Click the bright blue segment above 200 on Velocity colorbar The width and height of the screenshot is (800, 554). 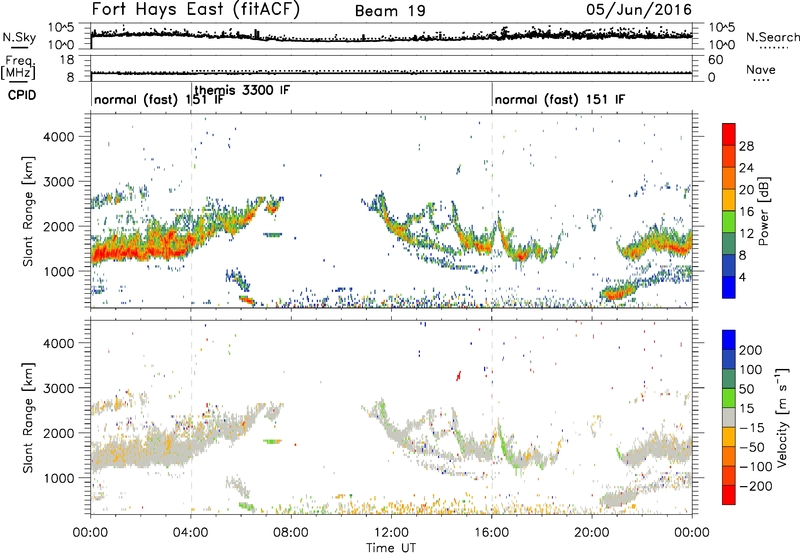point(729,340)
